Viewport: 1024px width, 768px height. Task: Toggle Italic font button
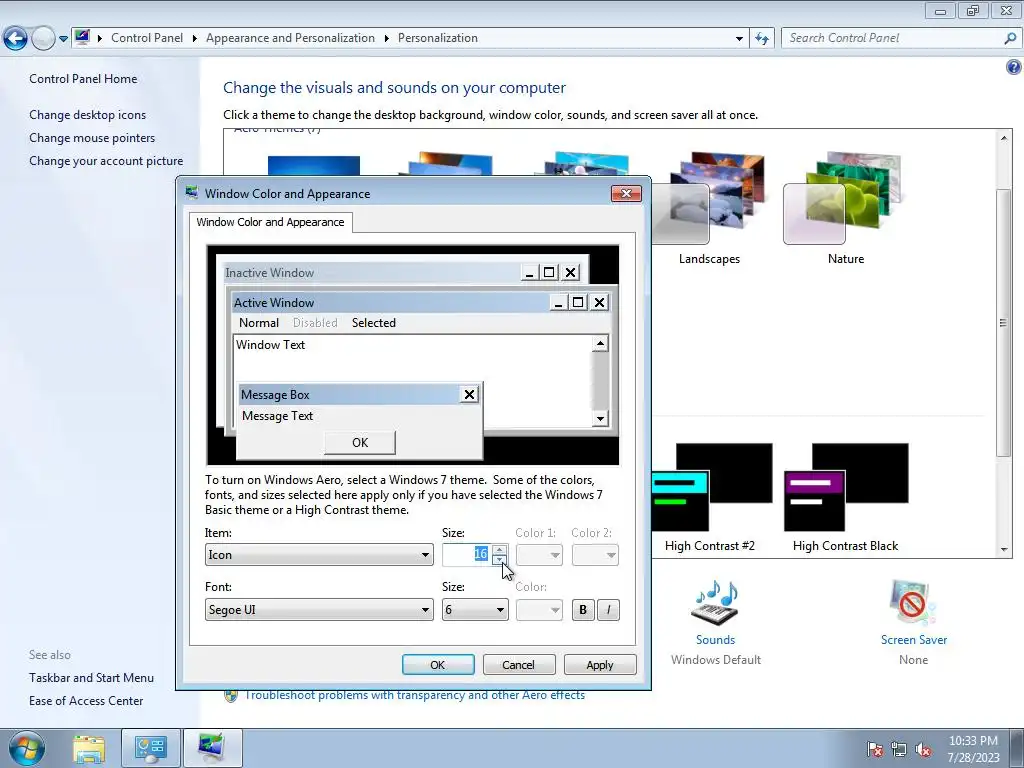point(608,610)
